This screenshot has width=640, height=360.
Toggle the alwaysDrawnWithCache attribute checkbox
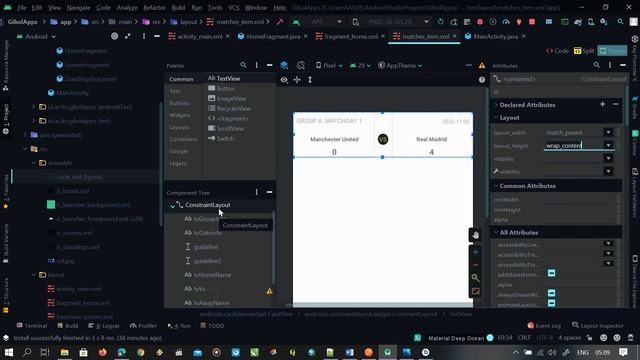(551, 293)
